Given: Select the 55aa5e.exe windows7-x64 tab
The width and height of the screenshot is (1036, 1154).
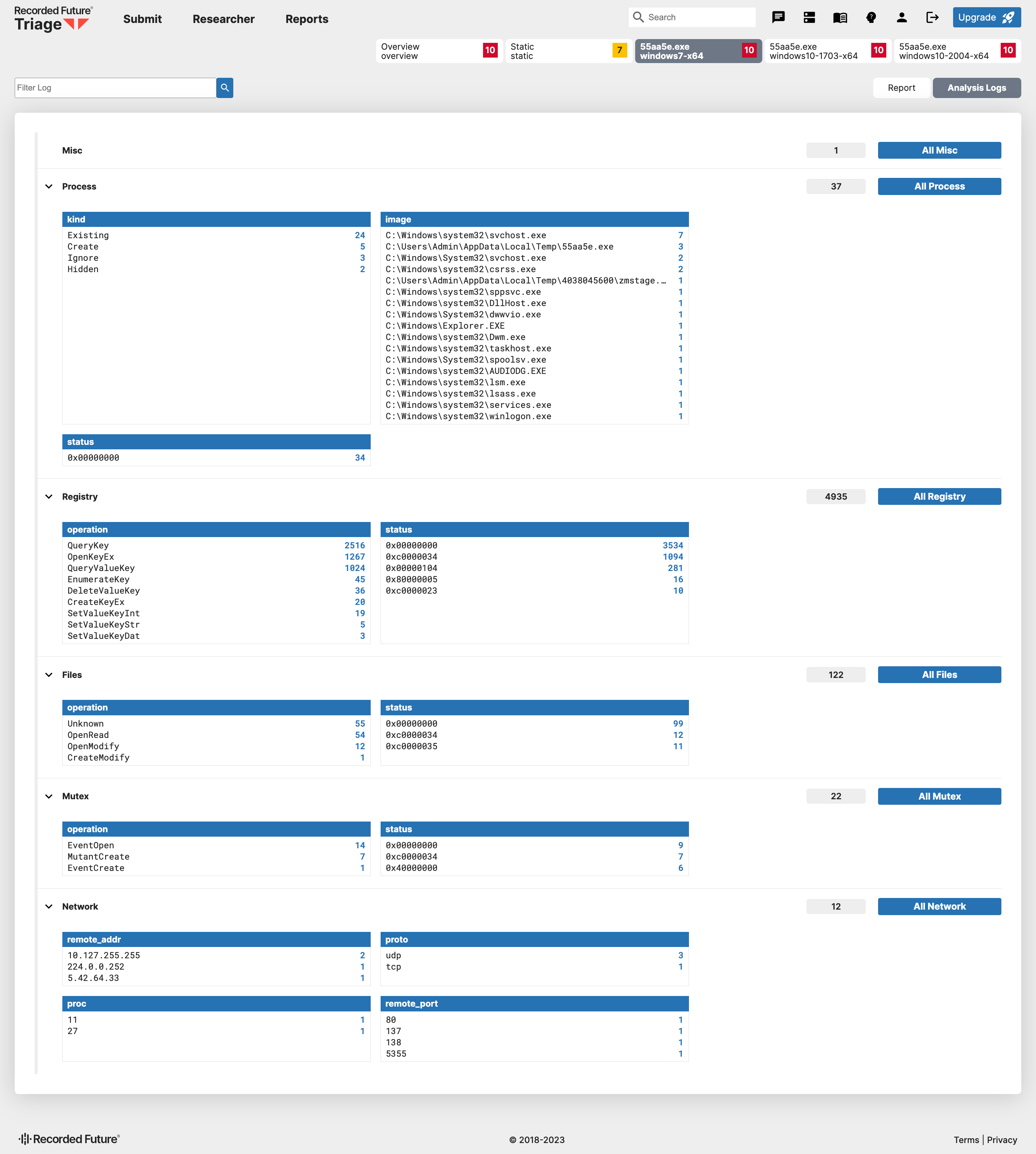Looking at the screenshot, I should 698,51.
